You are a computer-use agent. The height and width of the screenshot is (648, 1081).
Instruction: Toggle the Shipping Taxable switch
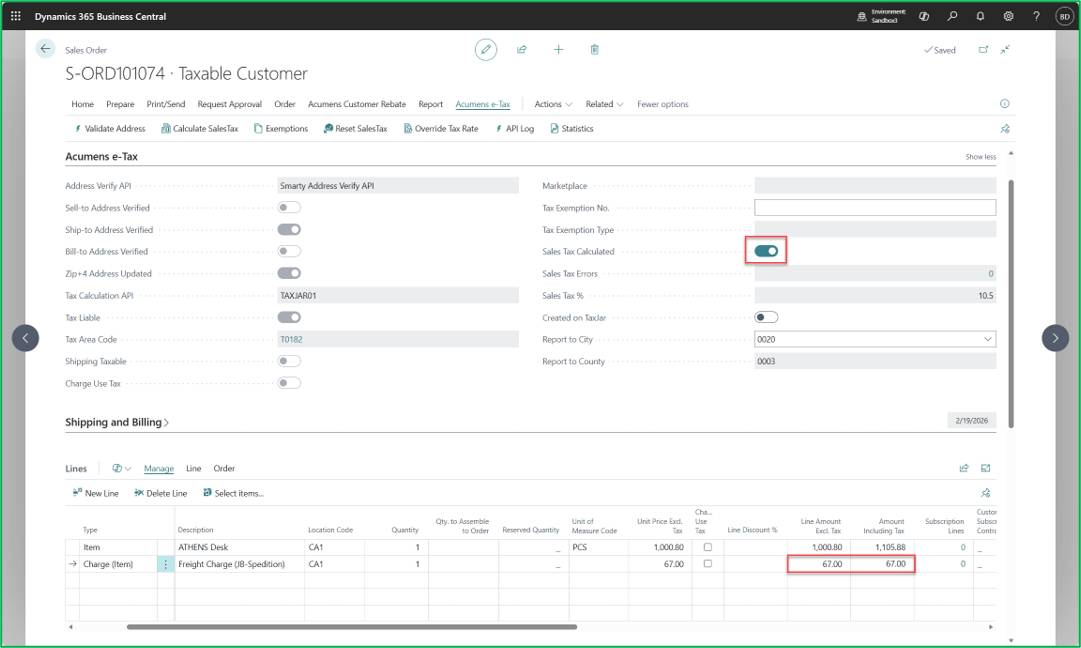tap(289, 361)
